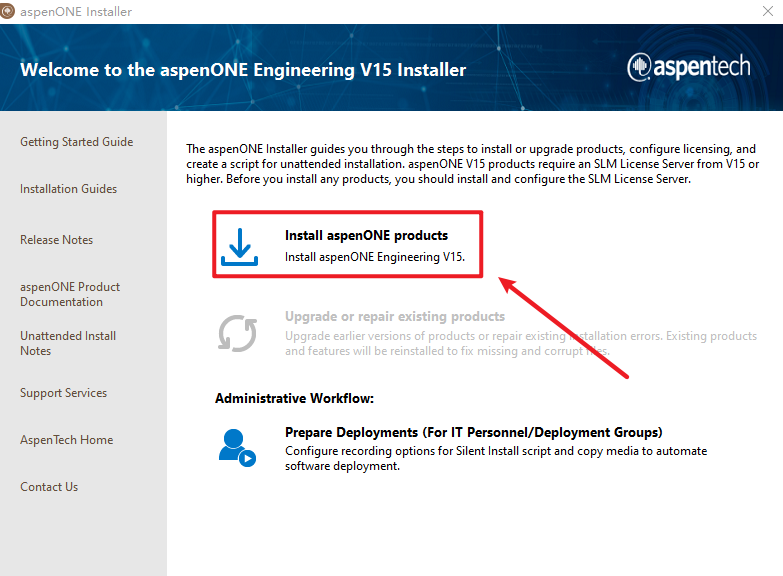
Task: Open the Installation Guides link
Action: (x=68, y=189)
